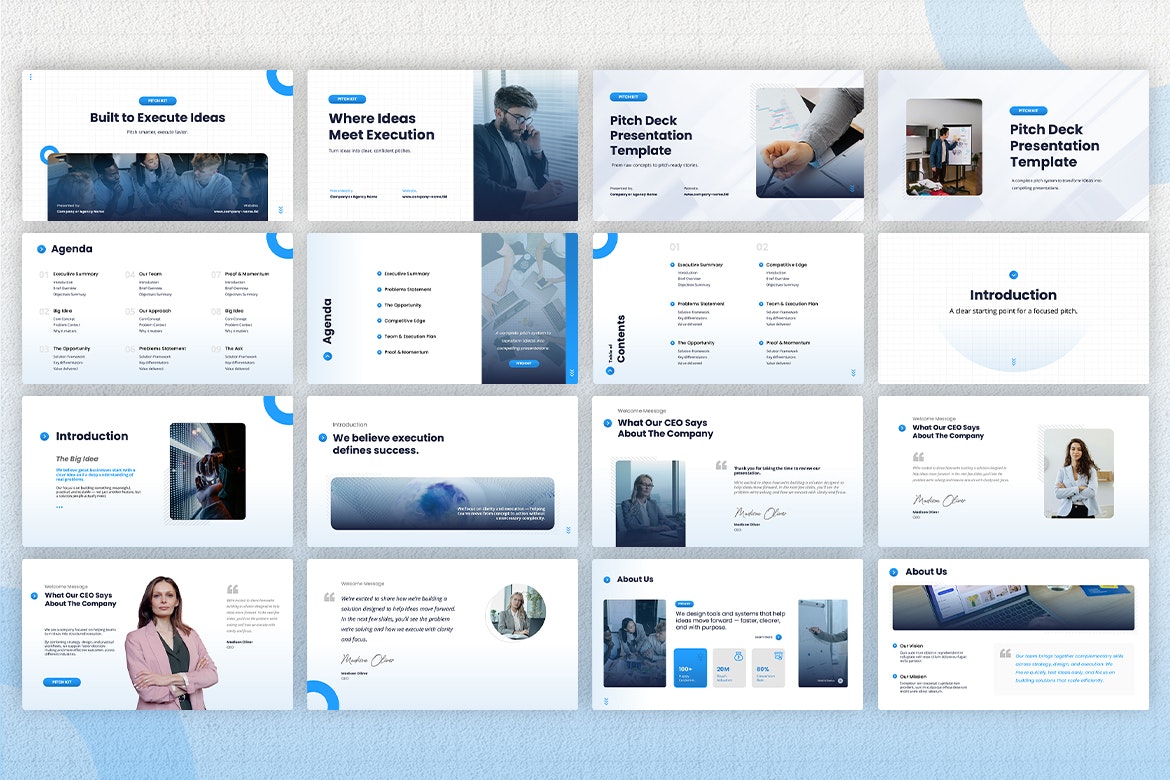Screen dimensions: 1170x780
Task: Click Madison Oliver's circular portrait photo
Action: point(516,611)
